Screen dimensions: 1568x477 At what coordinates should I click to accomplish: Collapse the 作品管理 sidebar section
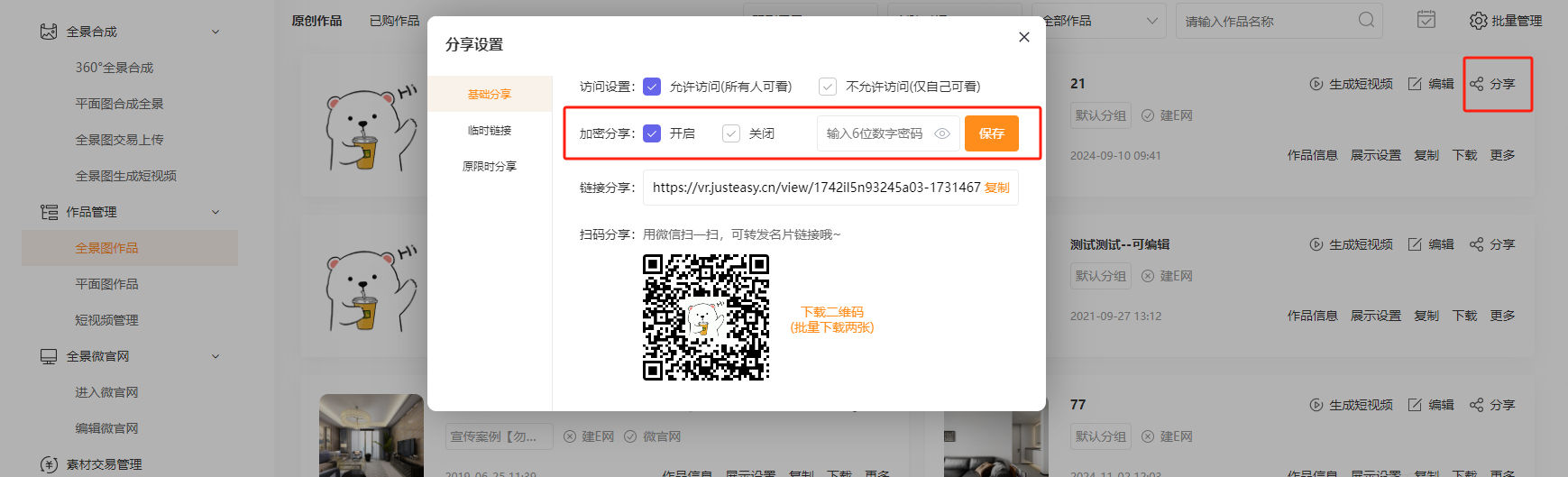(x=215, y=212)
